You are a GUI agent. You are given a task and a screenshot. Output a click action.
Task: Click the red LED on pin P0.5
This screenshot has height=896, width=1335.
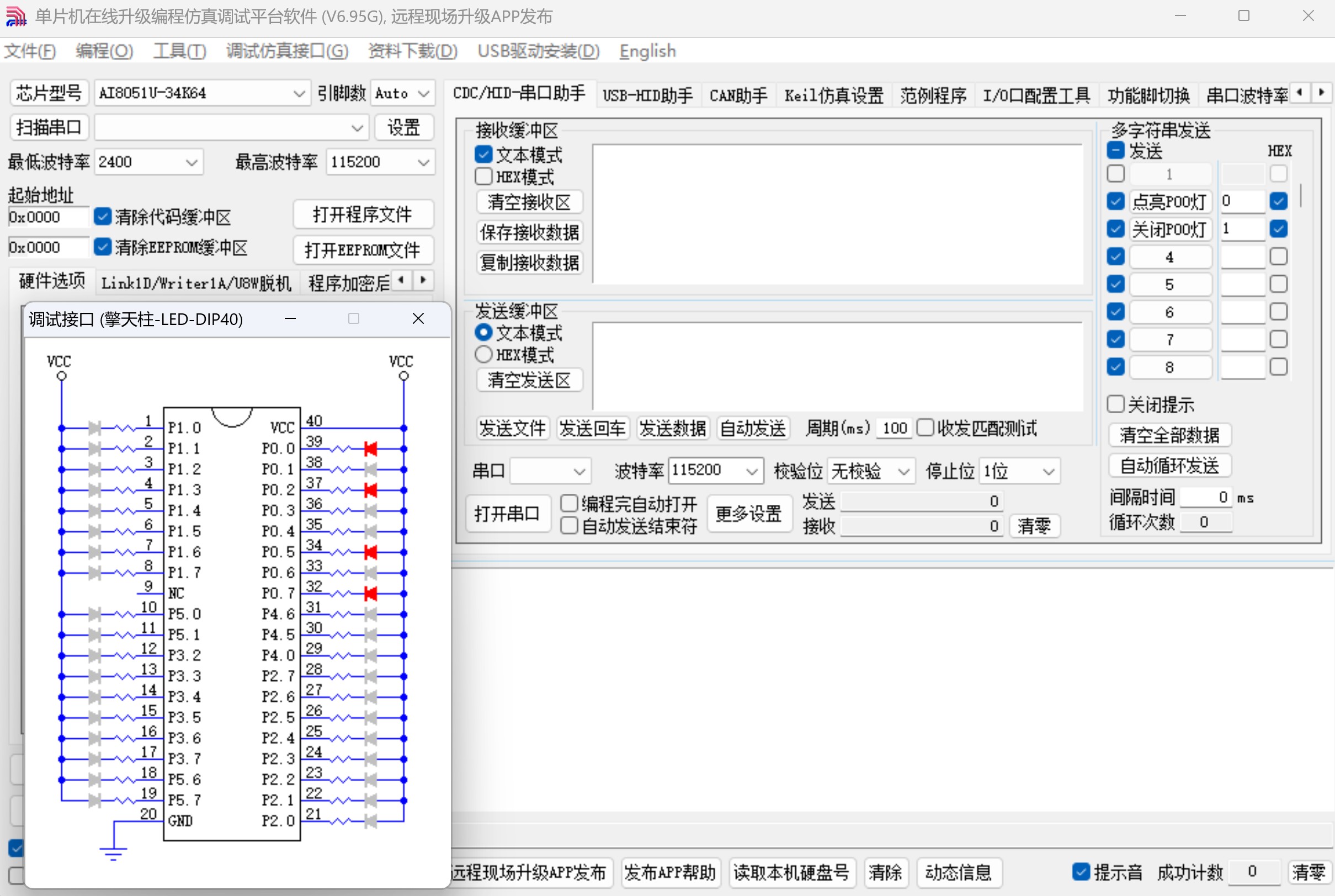coord(370,553)
